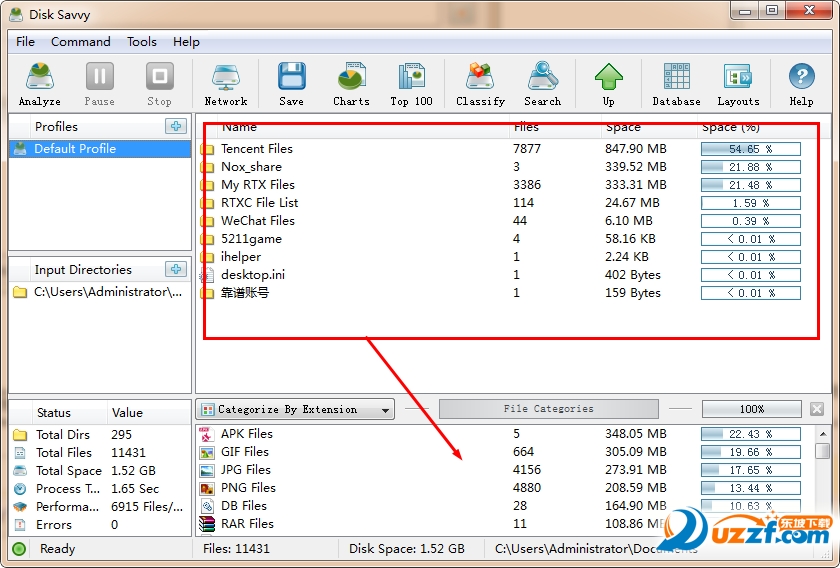Click the Status column header
Image resolution: width=840 pixels, height=568 pixels.
[x=54, y=413]
